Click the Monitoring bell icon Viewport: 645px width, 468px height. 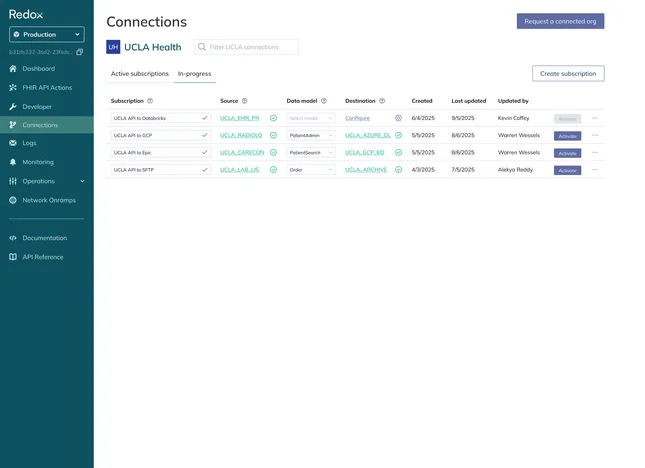tap(13, 162)
